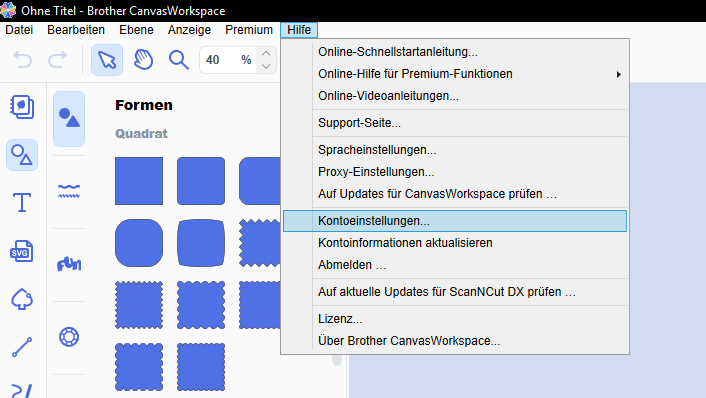Insert the sharp-cornered square shape

pos(139,181)
